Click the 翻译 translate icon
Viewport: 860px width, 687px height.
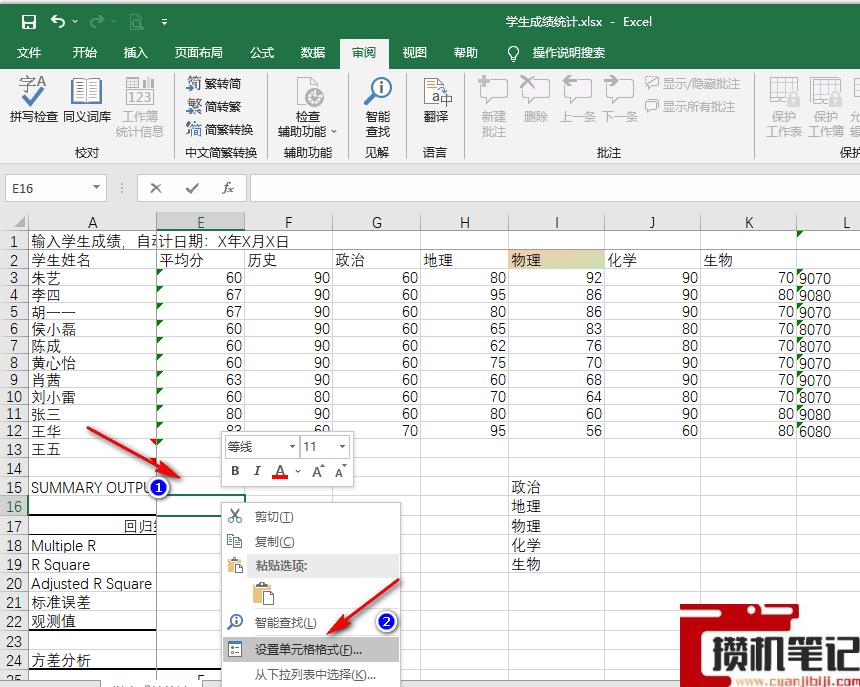pos(436,99)
